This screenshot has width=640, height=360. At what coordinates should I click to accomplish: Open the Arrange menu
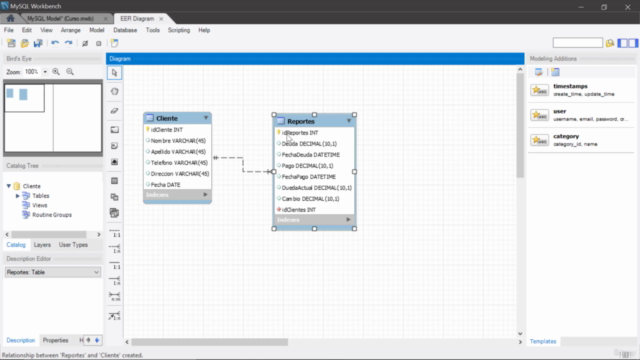click(x=71, y=30)
